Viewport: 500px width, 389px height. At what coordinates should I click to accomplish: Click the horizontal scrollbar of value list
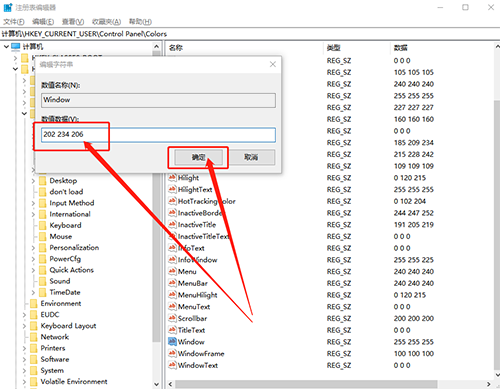click(x=306, y=384)
